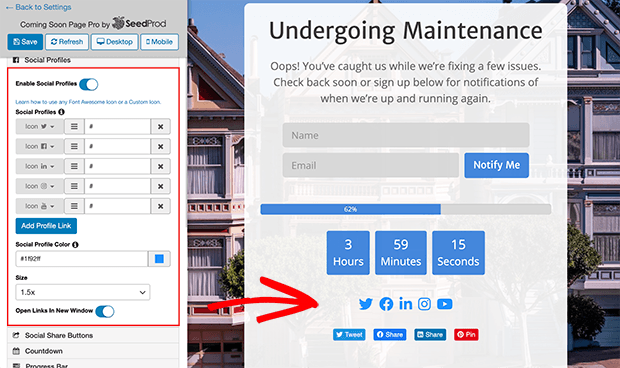Focus the social profile color hex field
620x368 pixels.
[82, 259]
